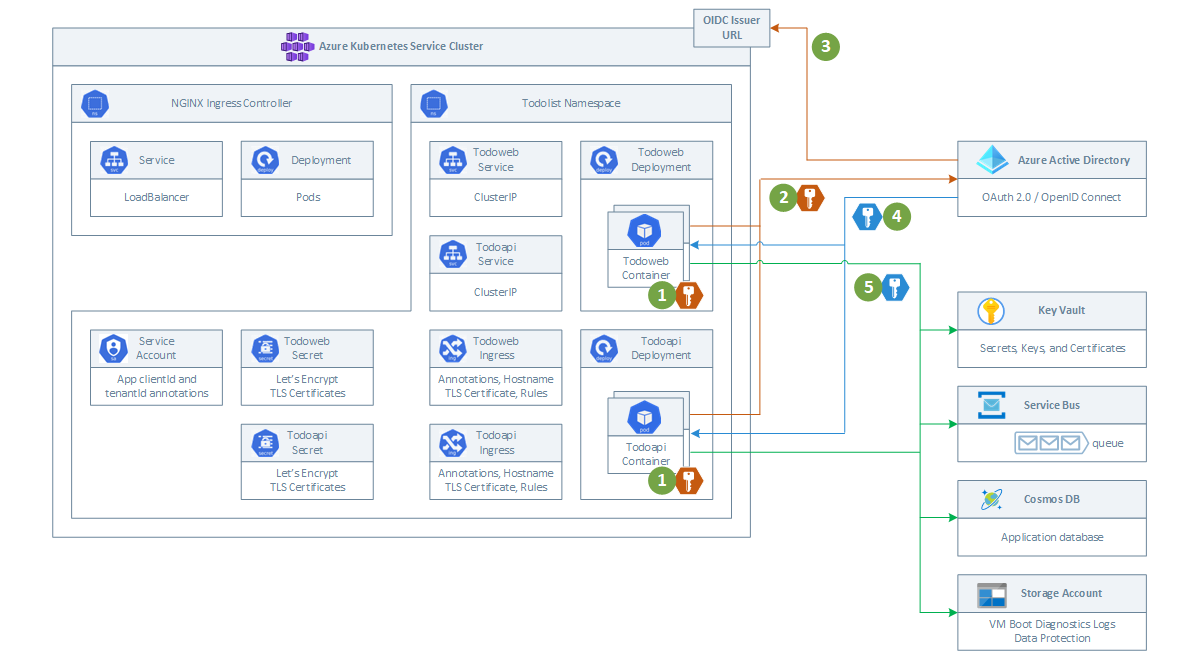Click the OIDC Issuer URL box
Image resolution: width=1200 pixels, height=660 pixels.
click(733, 27)
